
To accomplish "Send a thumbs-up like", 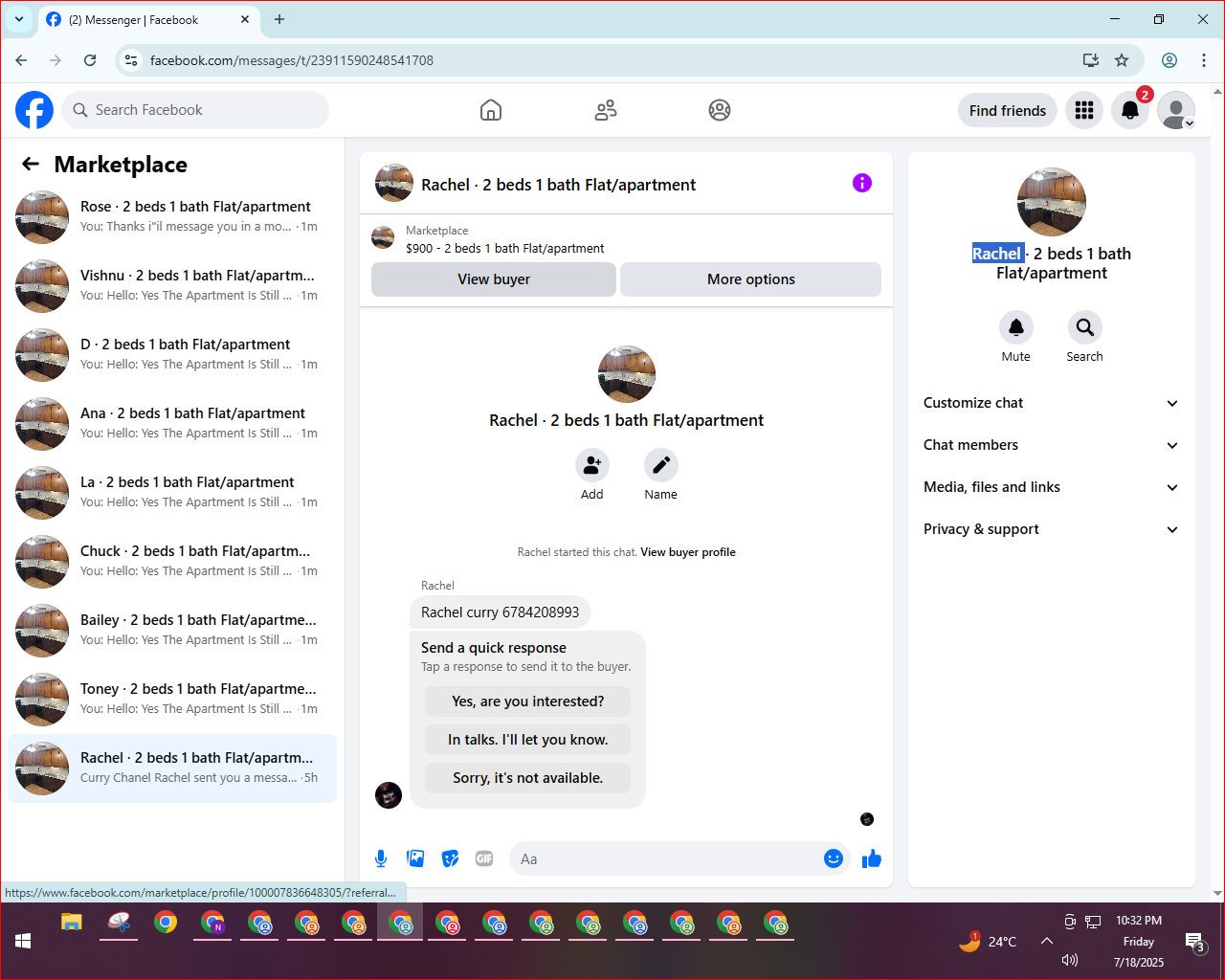I will point(872,858).
